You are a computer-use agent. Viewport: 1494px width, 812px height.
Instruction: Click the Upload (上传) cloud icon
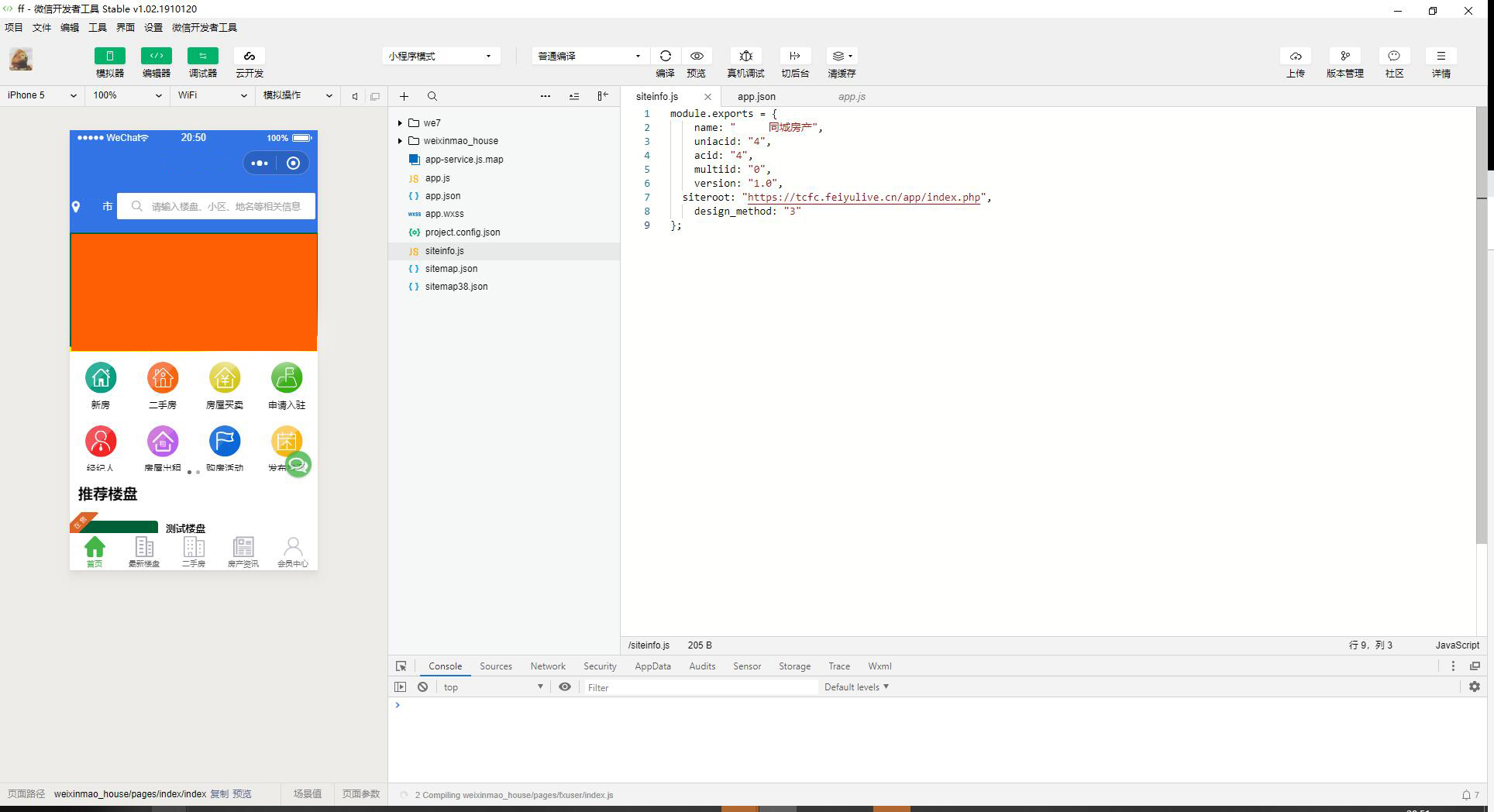pyautogui.click(x=1295, y=56)
